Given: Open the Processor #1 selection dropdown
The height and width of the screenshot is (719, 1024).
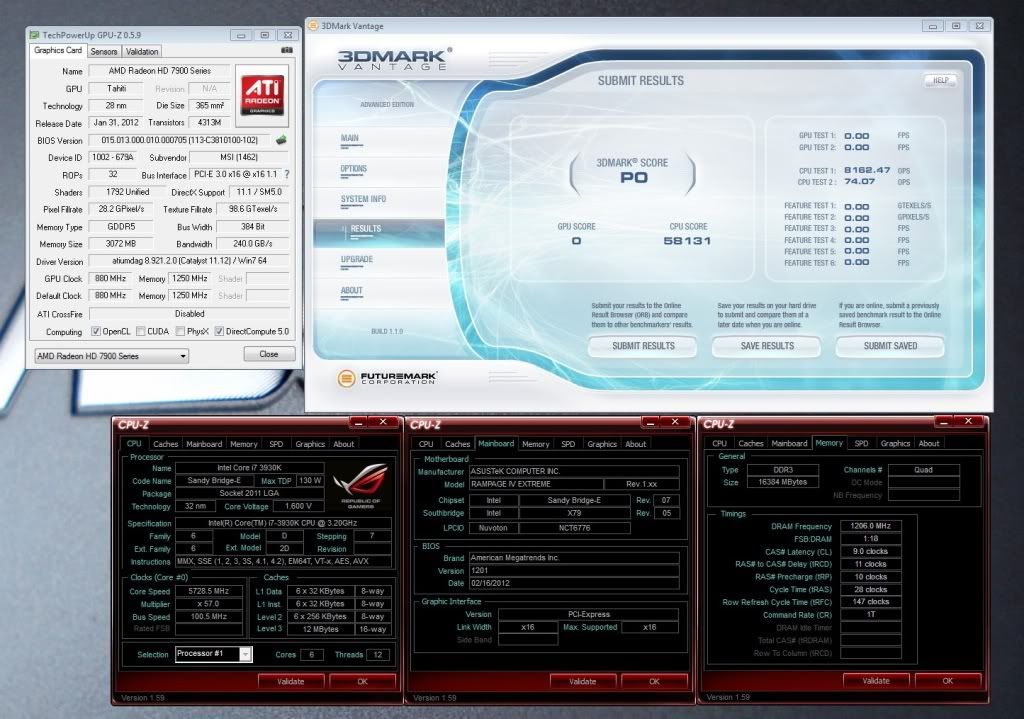Looking at the screenshot, I should coord(214,654).
